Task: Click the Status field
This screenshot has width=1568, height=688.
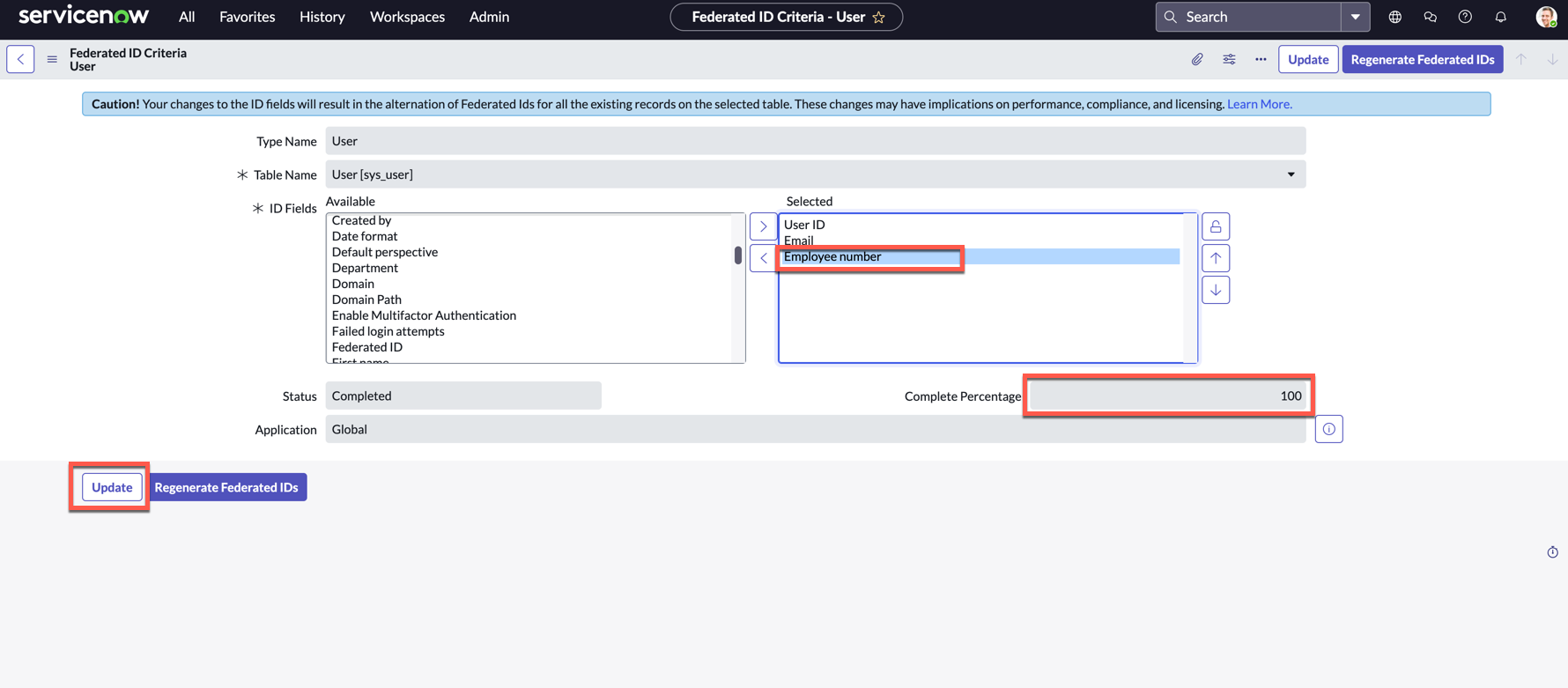Action: click(463, 396)
